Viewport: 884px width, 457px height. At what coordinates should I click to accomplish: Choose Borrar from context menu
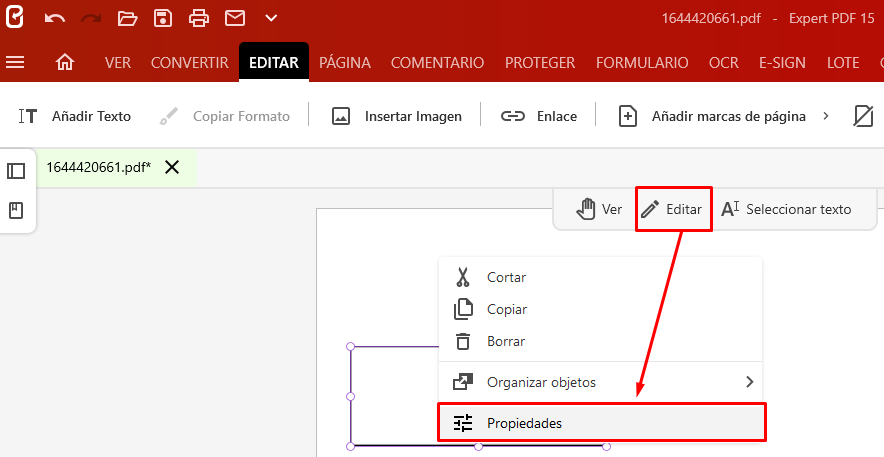[x=600, y=341]
